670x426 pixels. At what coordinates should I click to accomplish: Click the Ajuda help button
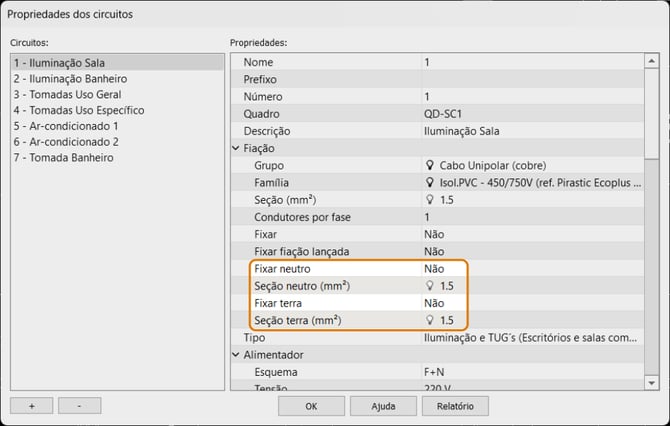click(x=384, y=406)
